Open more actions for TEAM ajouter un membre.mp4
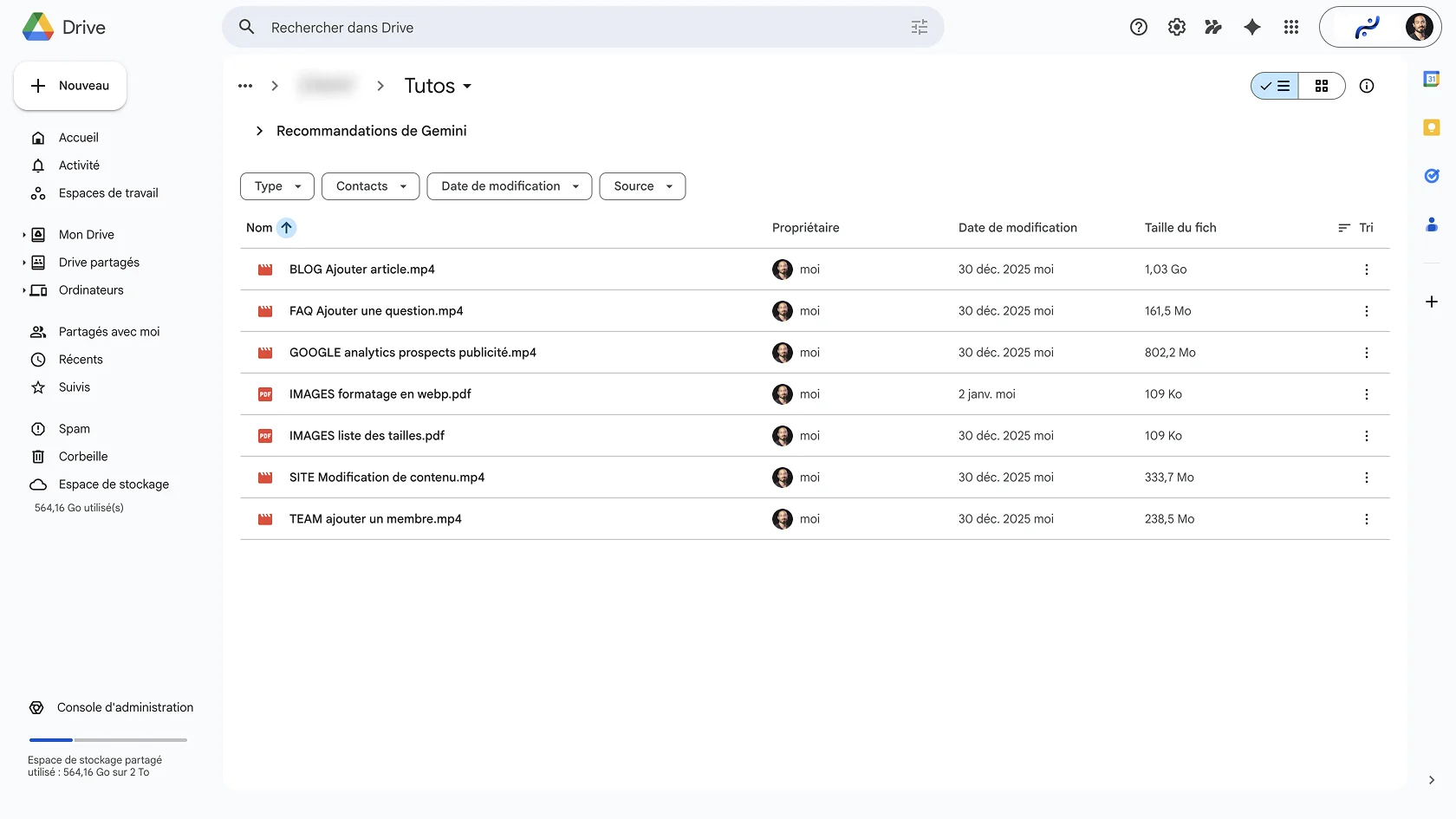Image resolution: width=1456 pixels, height=819 pixels. [1367, 519]
